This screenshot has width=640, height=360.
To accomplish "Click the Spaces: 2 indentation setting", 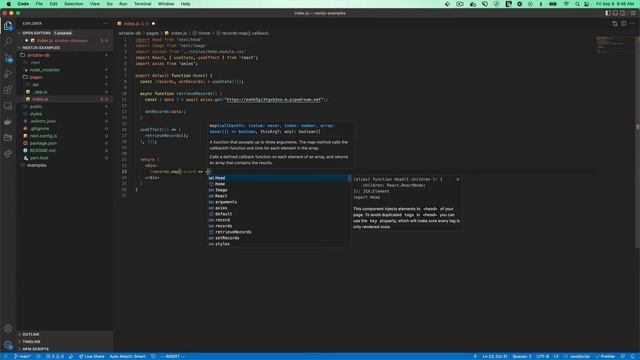I will (522, 356).
